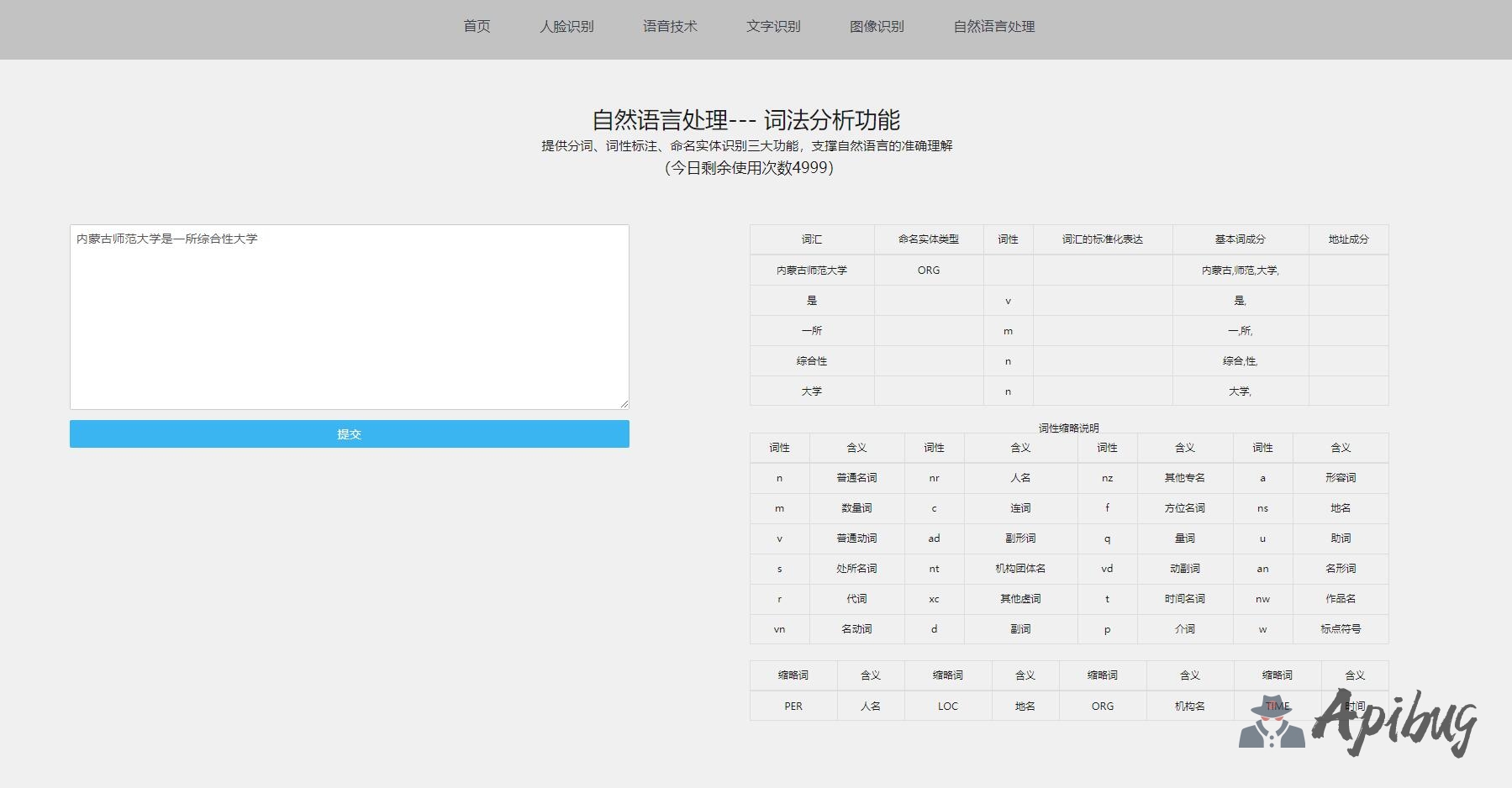Screen dimensions: 1512x788
Task: Click the Apibug spy mascot icon
Action: tap(1271, 722)
